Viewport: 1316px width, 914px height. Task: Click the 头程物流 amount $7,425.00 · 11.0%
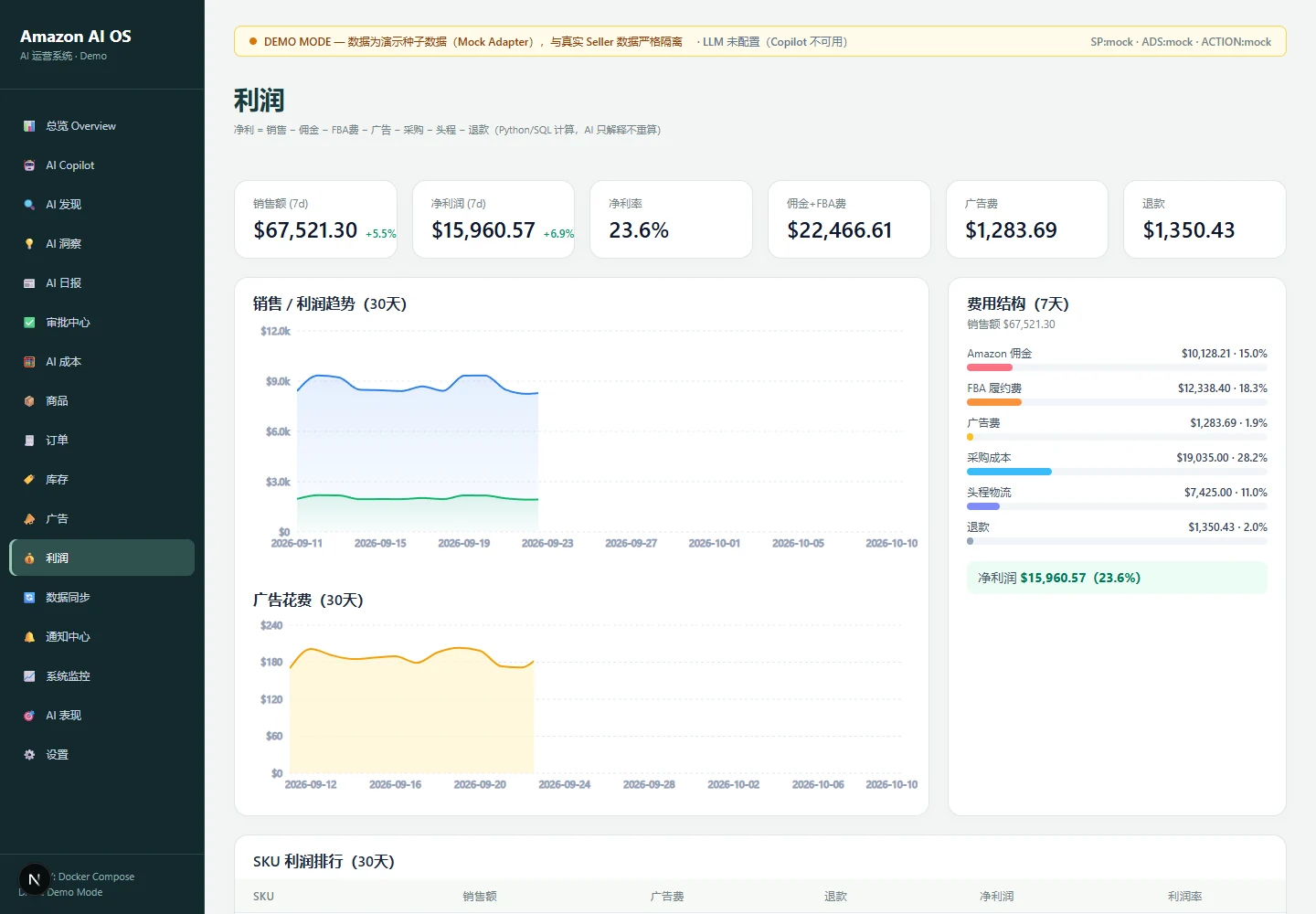1226,493
